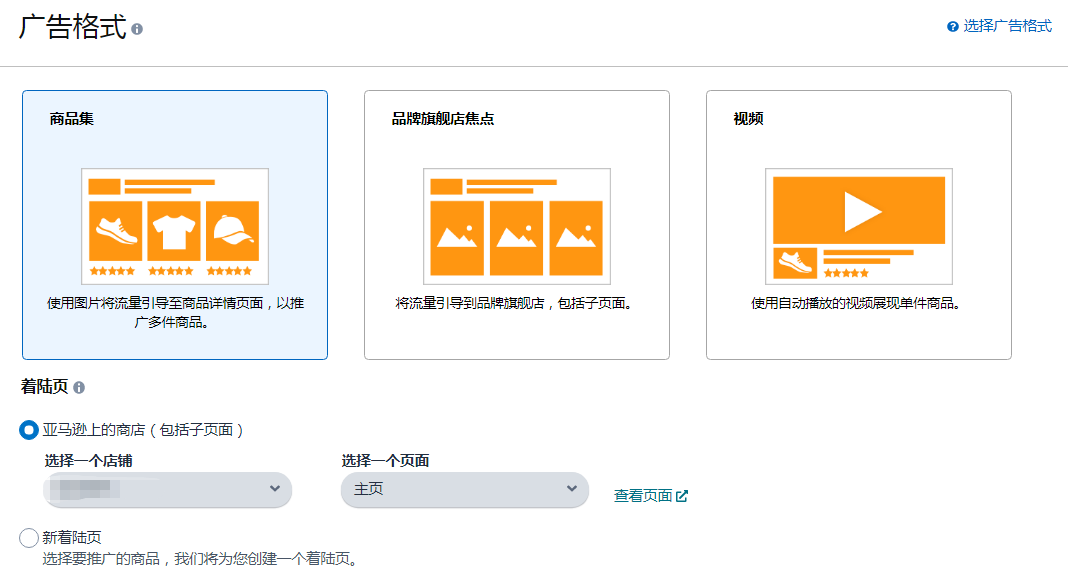Screen dimensions: 1068x582
Task: Open the 选择一个店铺 dropdown
Action: click(x=167, y=490)
